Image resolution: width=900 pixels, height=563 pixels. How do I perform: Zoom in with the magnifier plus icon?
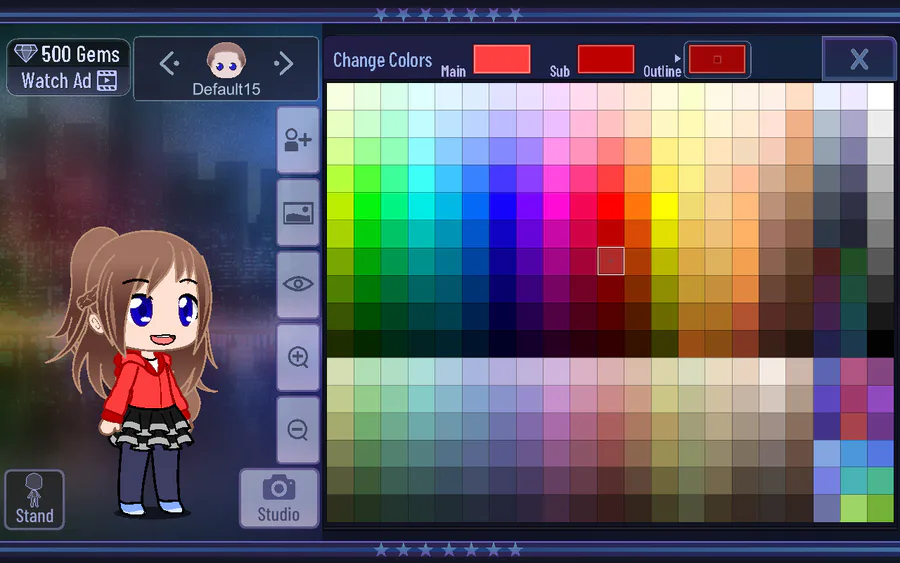[298, 357]
